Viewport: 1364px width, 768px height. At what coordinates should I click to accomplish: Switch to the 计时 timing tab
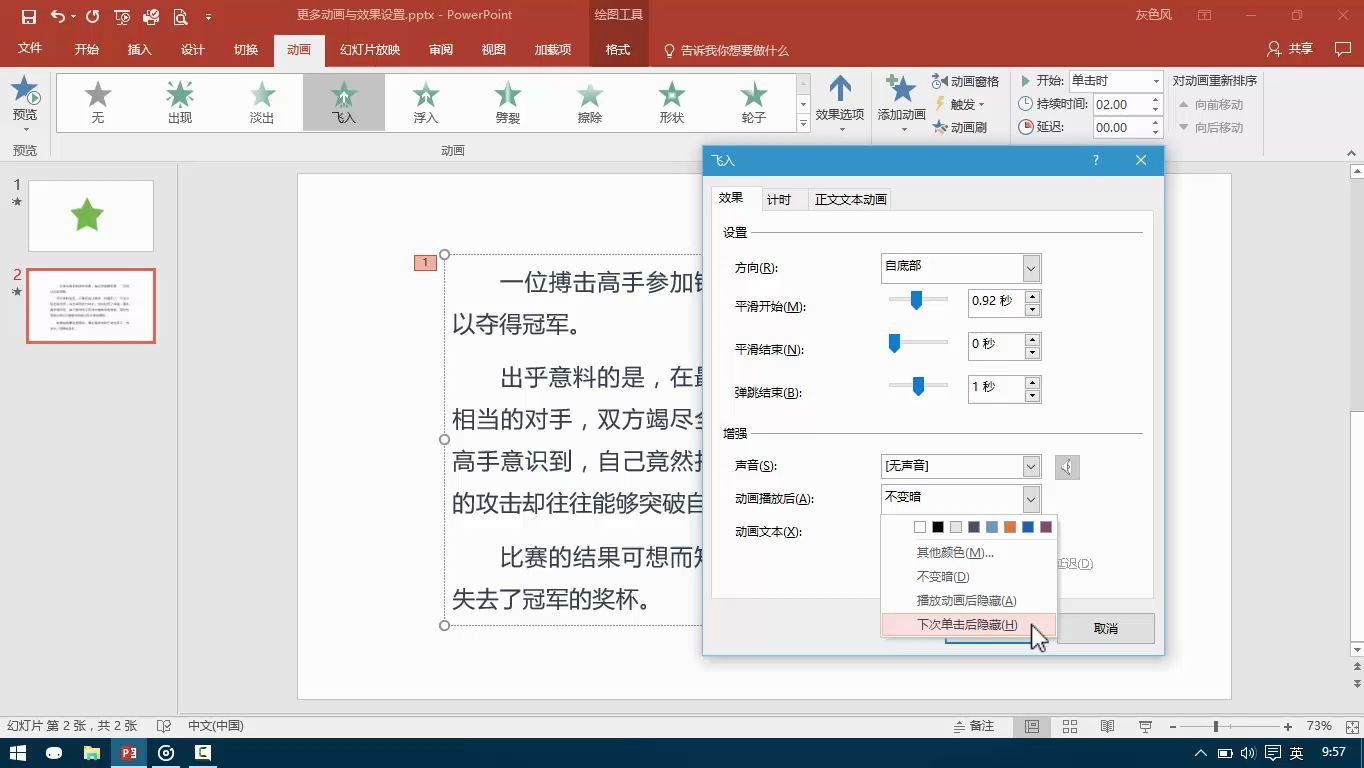pos(779,199)
